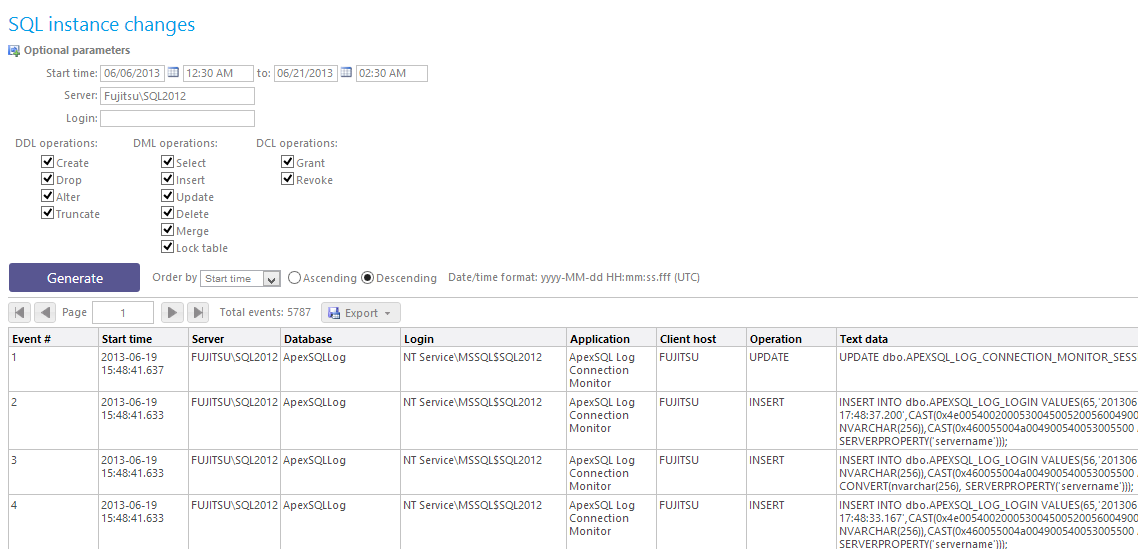Uncheck the Drop operation checkbox
Viewport: 1138px width, 549px height.
tap(48, 179)
